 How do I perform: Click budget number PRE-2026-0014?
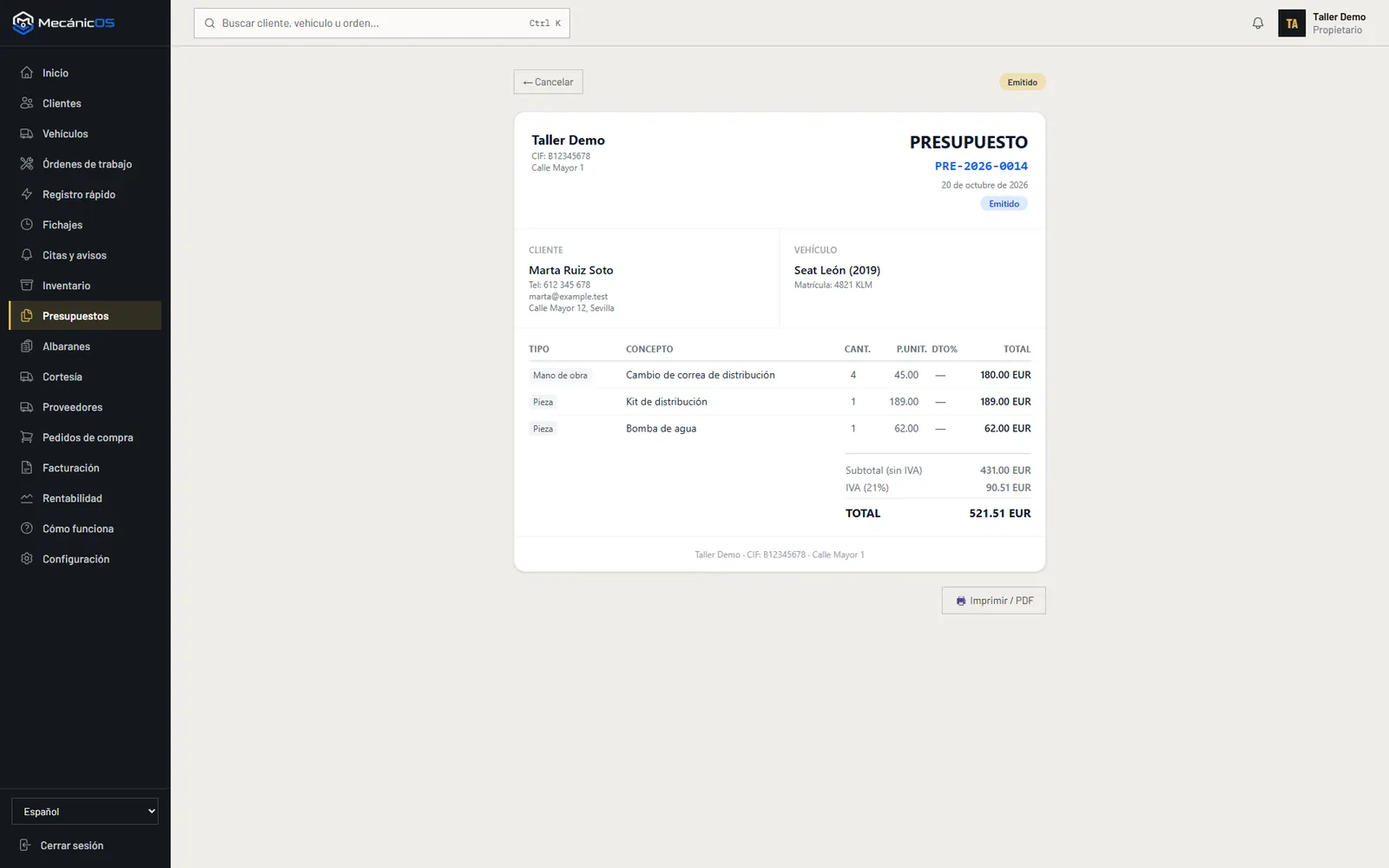(x=981, y=166)
